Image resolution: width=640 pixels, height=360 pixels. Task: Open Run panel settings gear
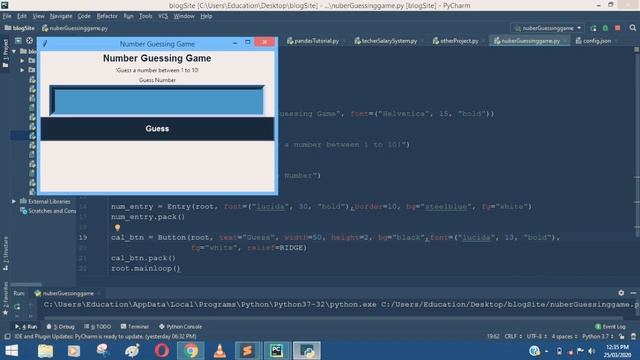coord(621,293)
